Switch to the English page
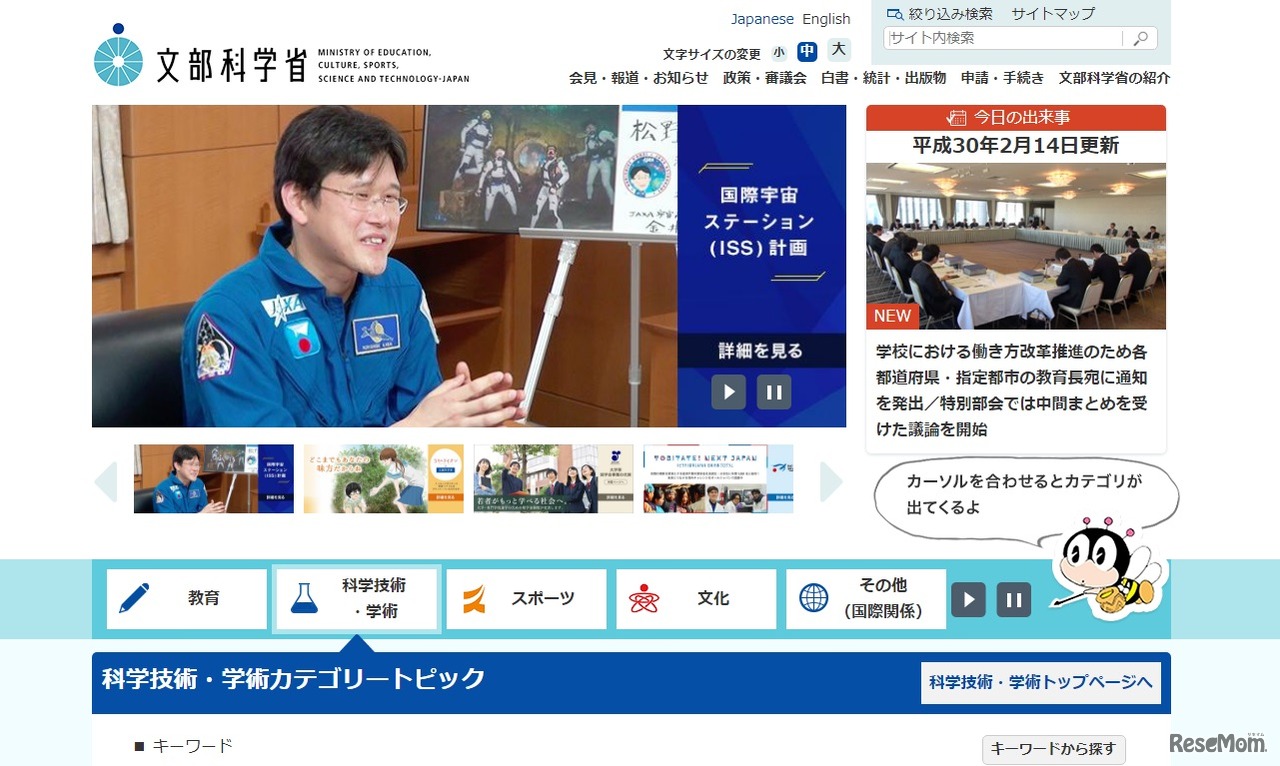This screenshot has height=766, width=1280. pyautogui.click(x=826, y=18)
